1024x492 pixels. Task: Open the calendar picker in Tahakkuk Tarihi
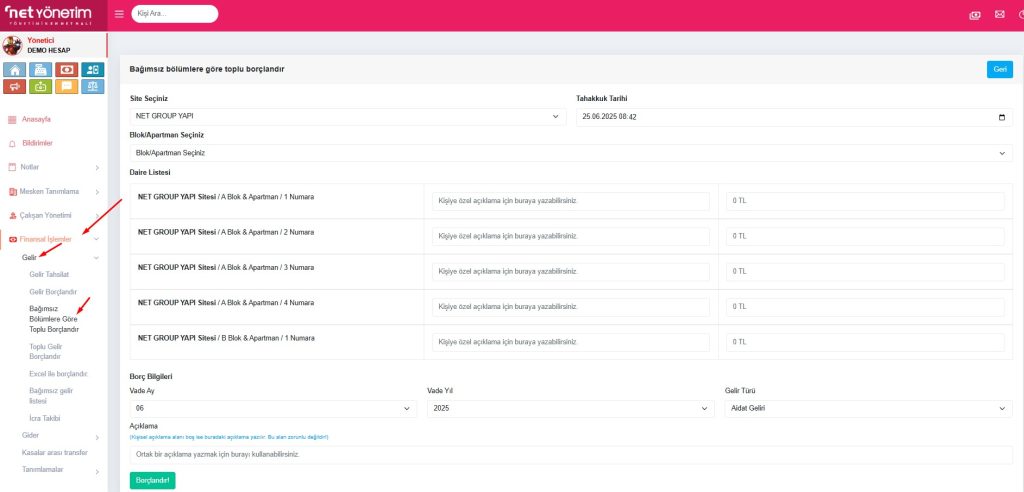(1002, 117)
